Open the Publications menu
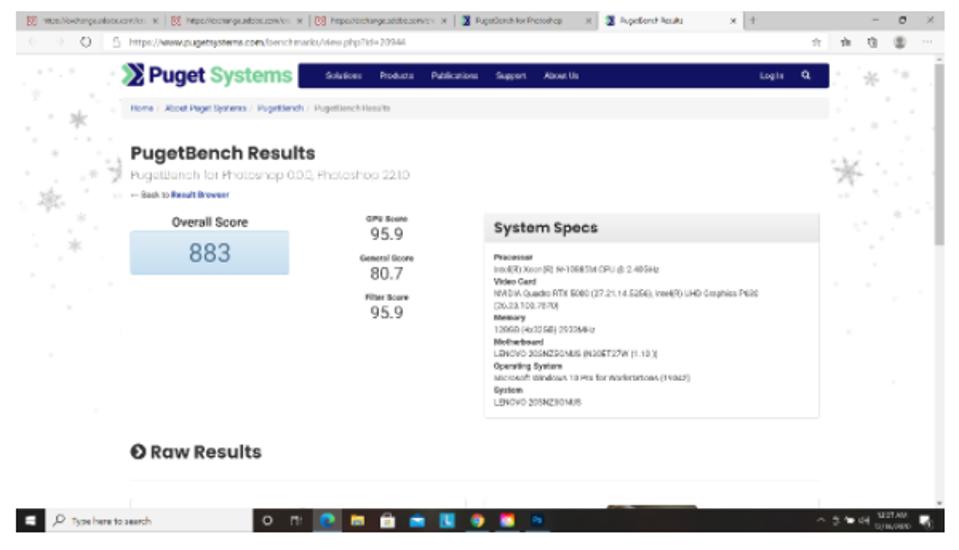This screenshot has height=550, width=959. point(454,76)
